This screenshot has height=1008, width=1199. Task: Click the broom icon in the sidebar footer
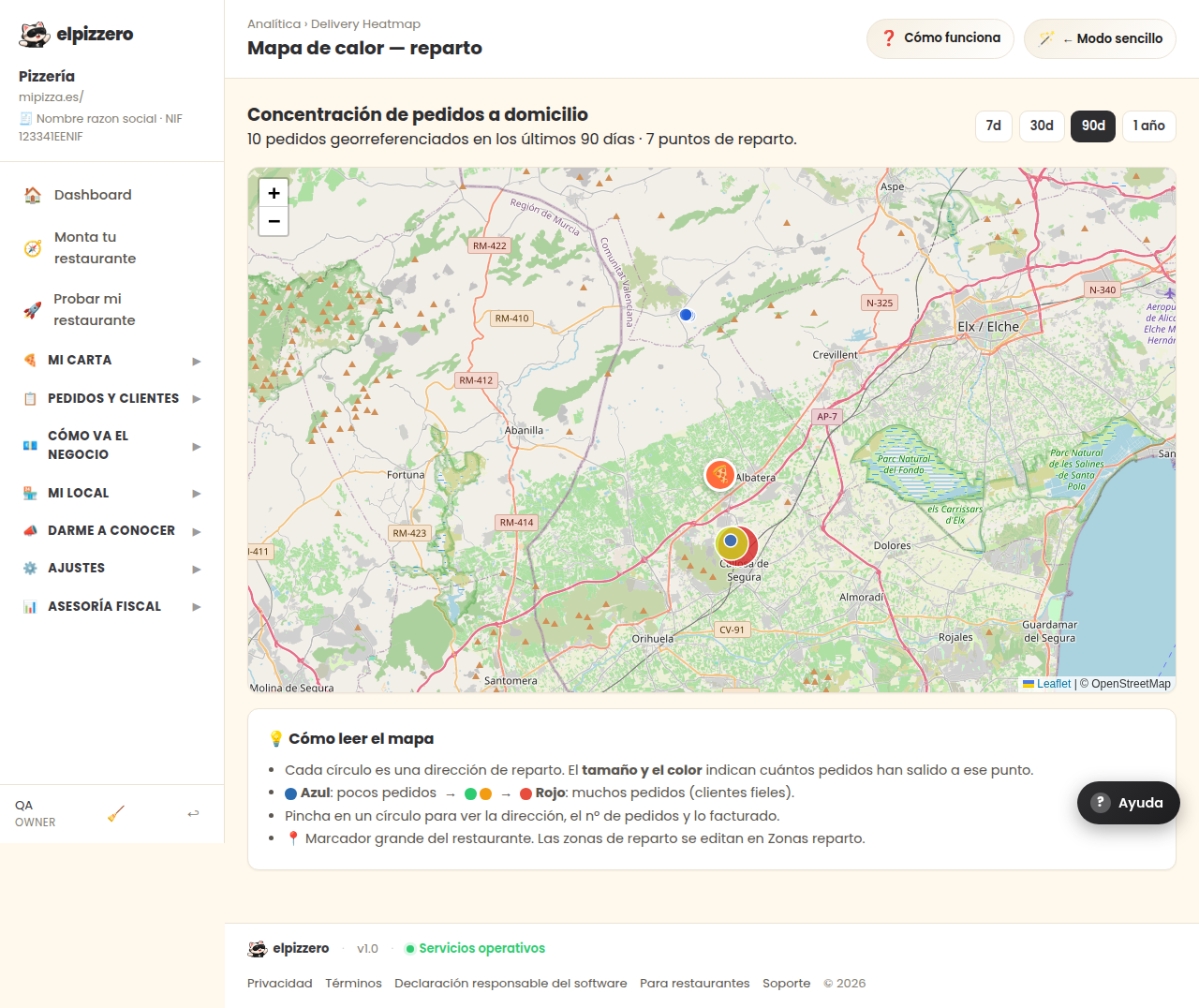tap(116, 814)
